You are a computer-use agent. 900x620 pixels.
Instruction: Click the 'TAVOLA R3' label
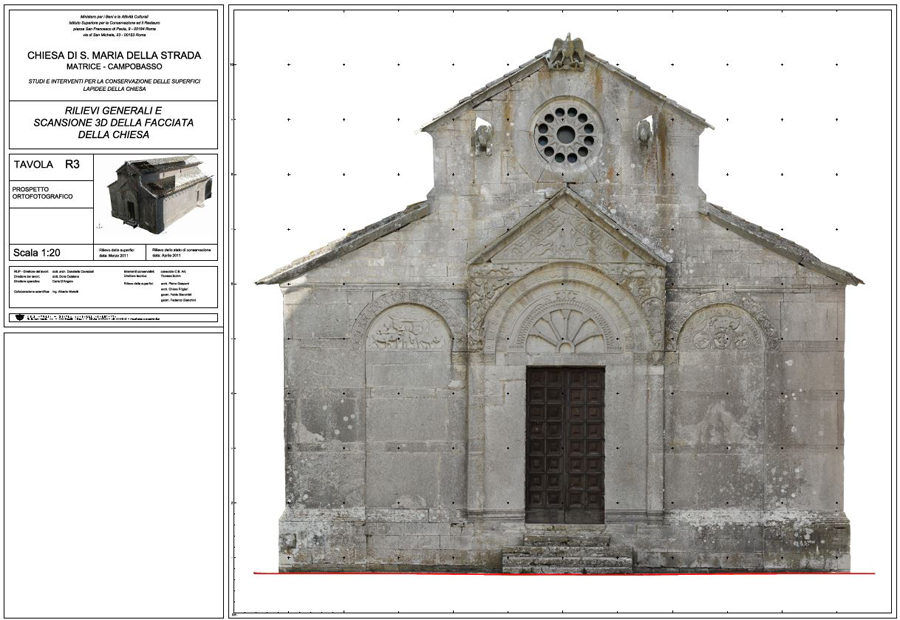point(46,165)
